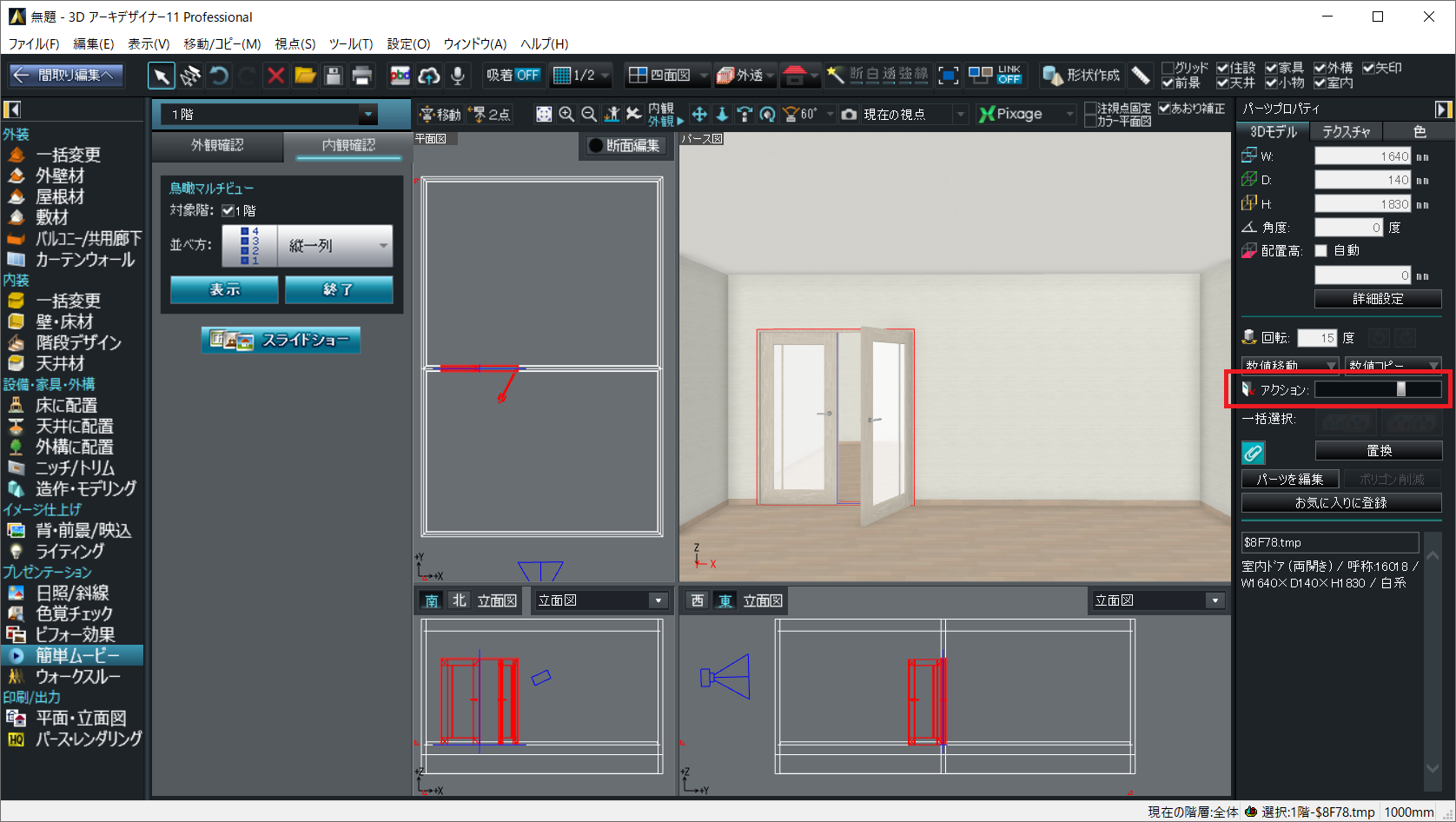Uncheck the 家具 checkbox
Image resolution: width=1456 pixels, height=822 pixels.
point(1271,68)
